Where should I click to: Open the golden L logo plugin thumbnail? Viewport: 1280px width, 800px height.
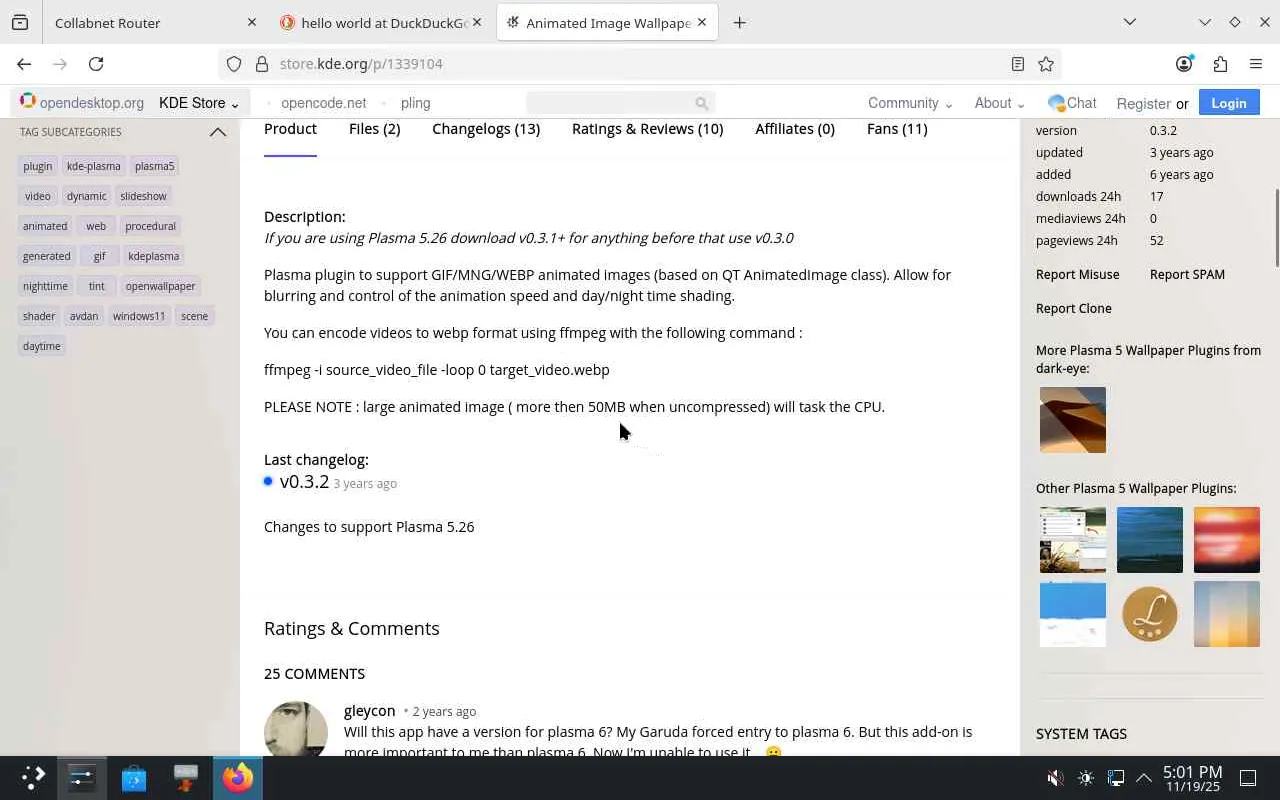pos(1149,614)
